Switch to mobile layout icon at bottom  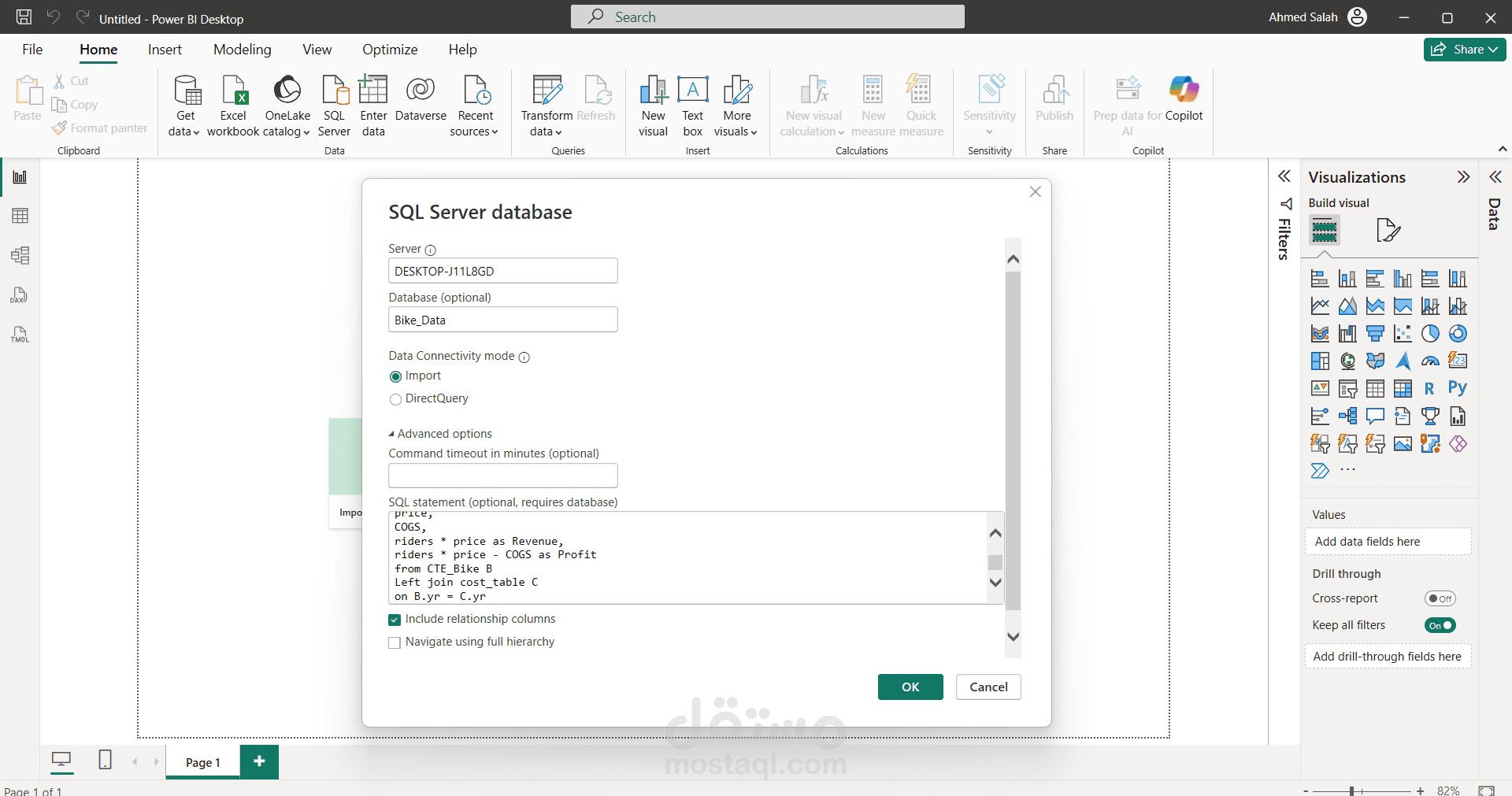(x=105, y=760)
